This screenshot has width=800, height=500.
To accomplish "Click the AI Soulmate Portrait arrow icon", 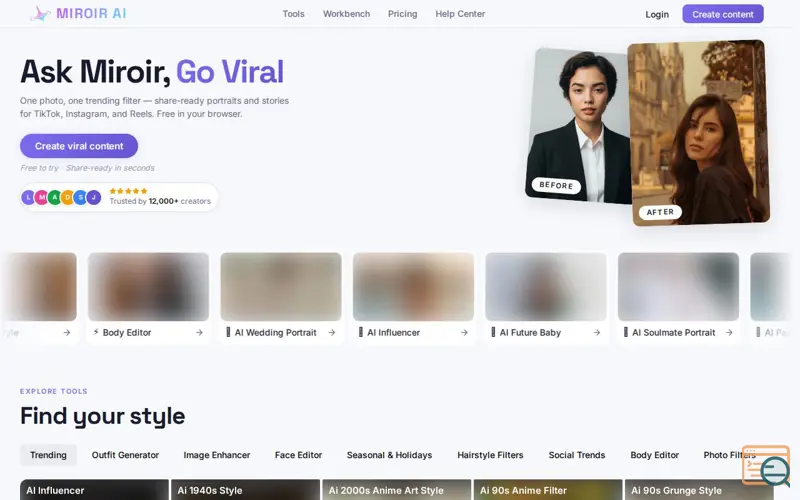I will [x=729, y=333].
